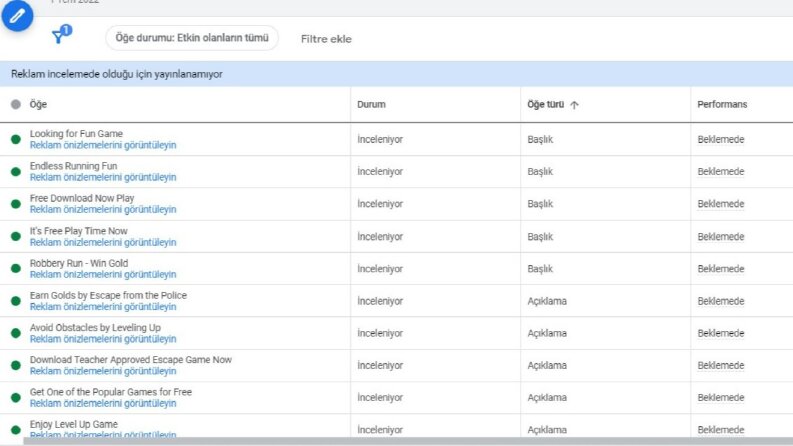Click the Avoid Obstacles by Leveling Up text
This screenshot has height=446, width=793.
click(95, 328)
